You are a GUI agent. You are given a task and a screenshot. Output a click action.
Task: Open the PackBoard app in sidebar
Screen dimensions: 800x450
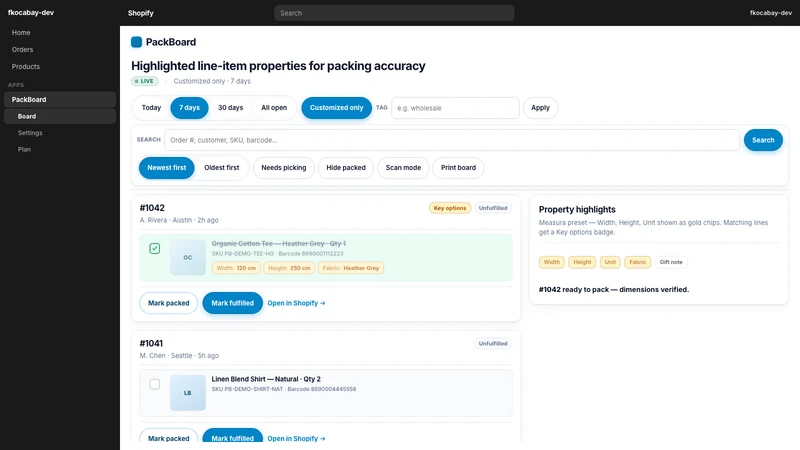60,99
